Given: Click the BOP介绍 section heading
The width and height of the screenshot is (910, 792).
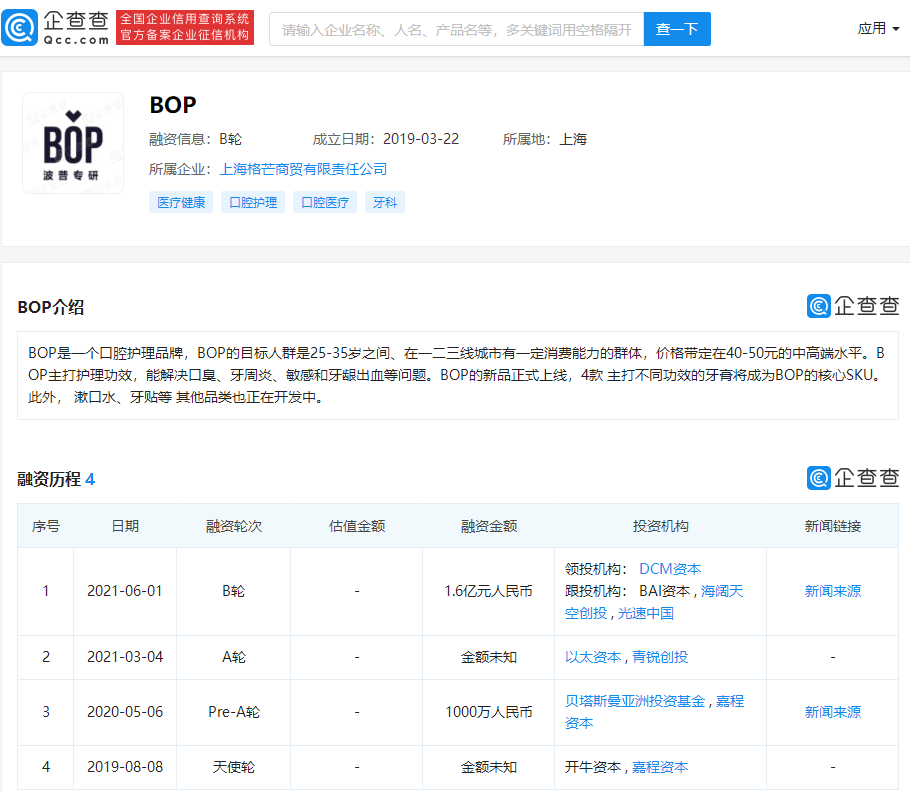Looking at the screenshot, I should pos(51,307).
